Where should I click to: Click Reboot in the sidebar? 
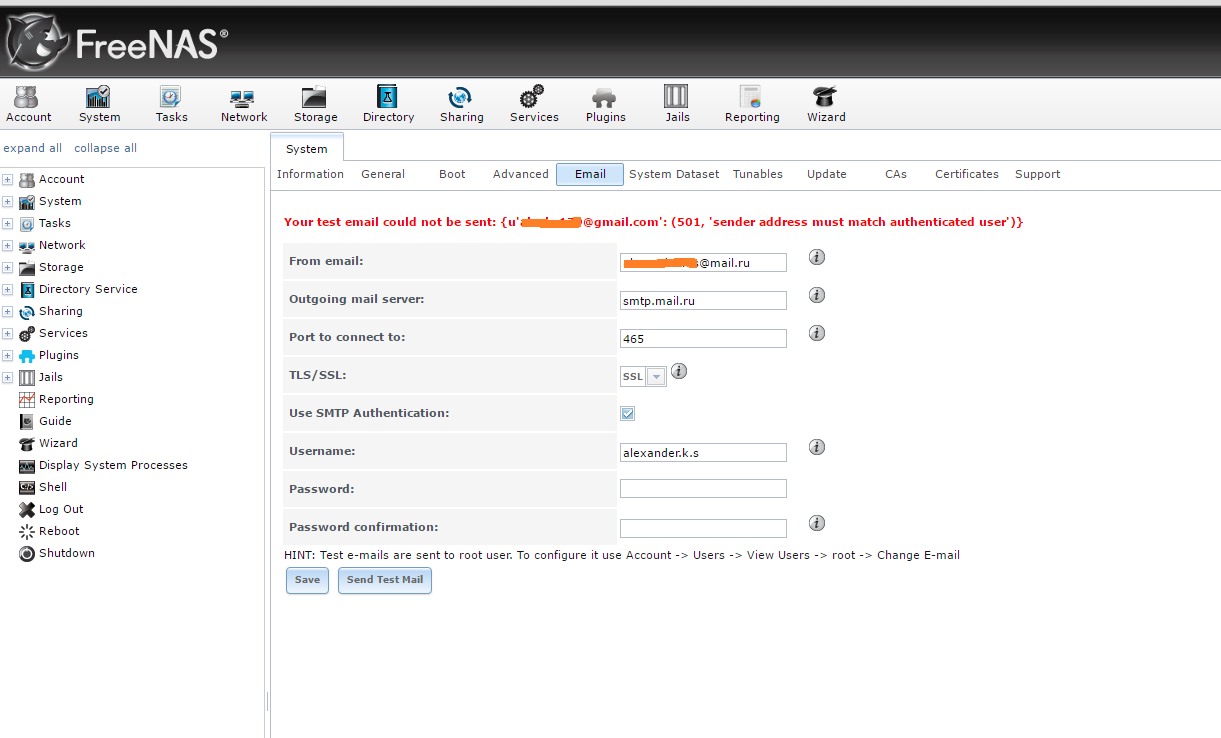(x=59, y=531)
